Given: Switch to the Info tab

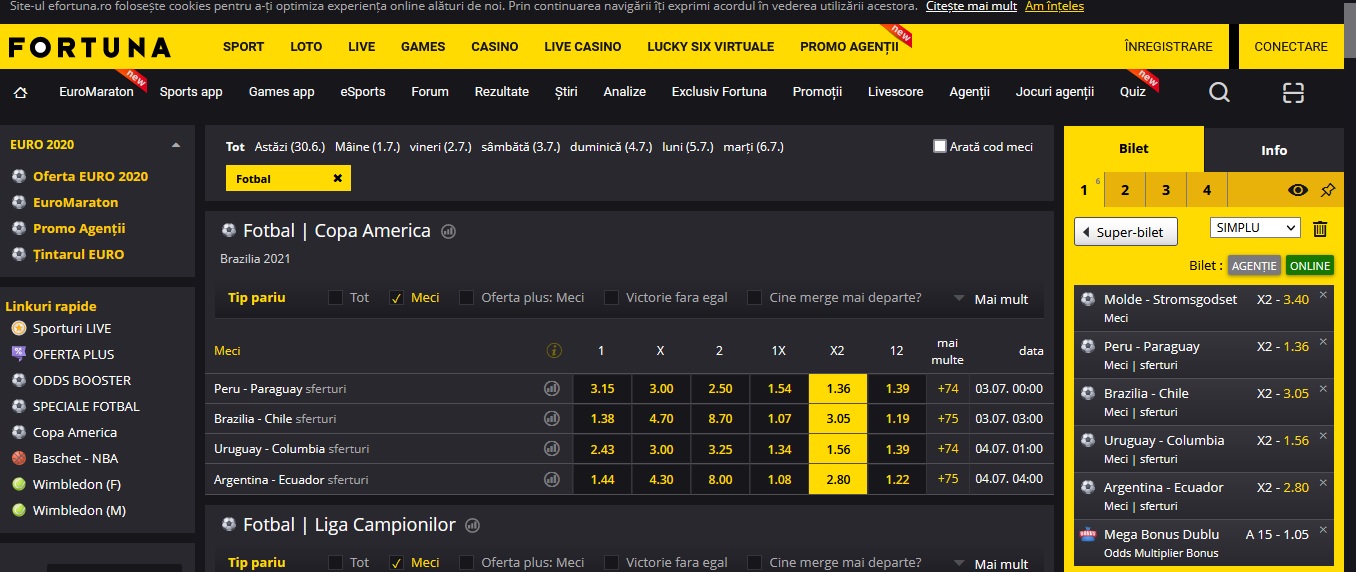Looking at the screenshot, I should [x=1274, y=150].
